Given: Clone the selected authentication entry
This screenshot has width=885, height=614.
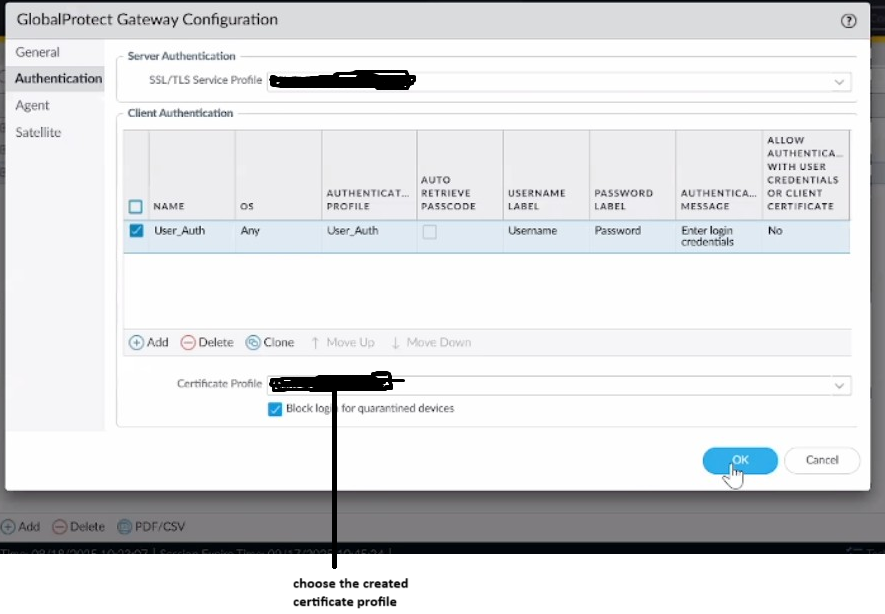Looking at the screenshot, I should [270, 343].
